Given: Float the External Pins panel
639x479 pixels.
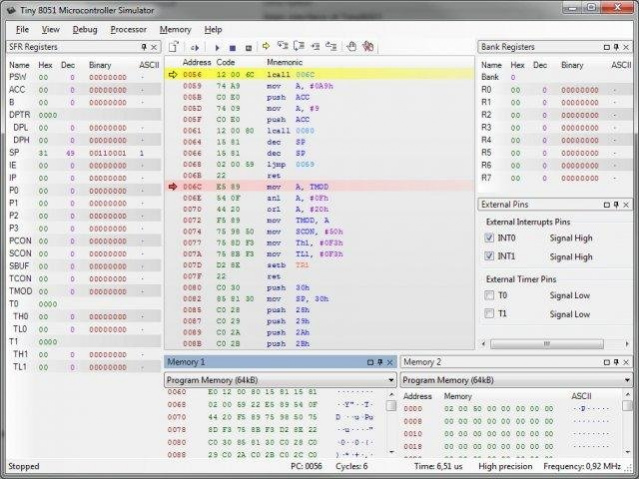Looking at the screenshot, I should click(606, 205).
